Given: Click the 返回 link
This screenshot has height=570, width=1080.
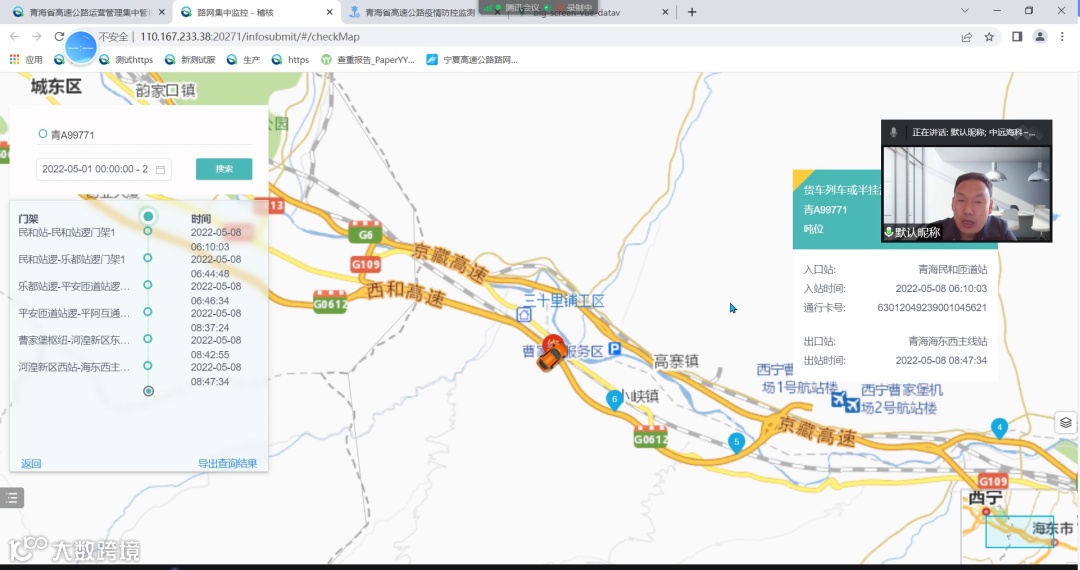Looking at the screenshot, I should (31, 463).
